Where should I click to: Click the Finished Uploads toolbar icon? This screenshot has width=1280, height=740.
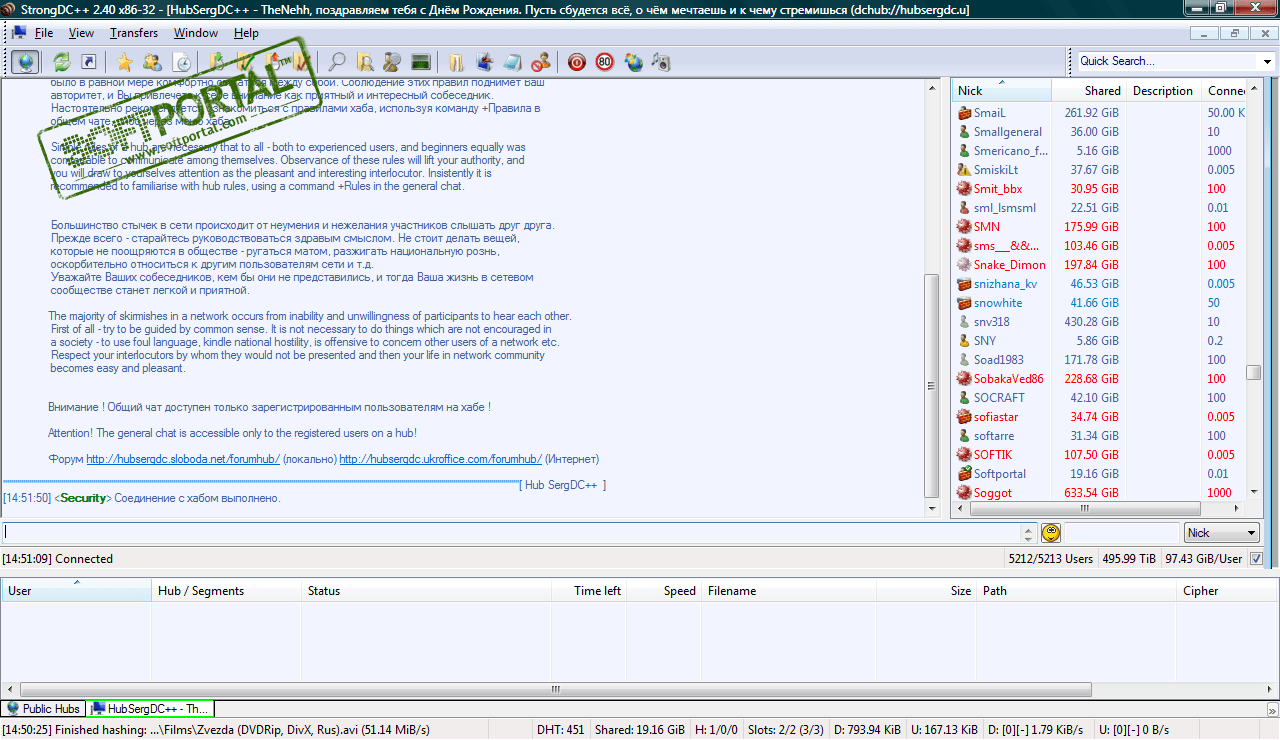point(301,62)
